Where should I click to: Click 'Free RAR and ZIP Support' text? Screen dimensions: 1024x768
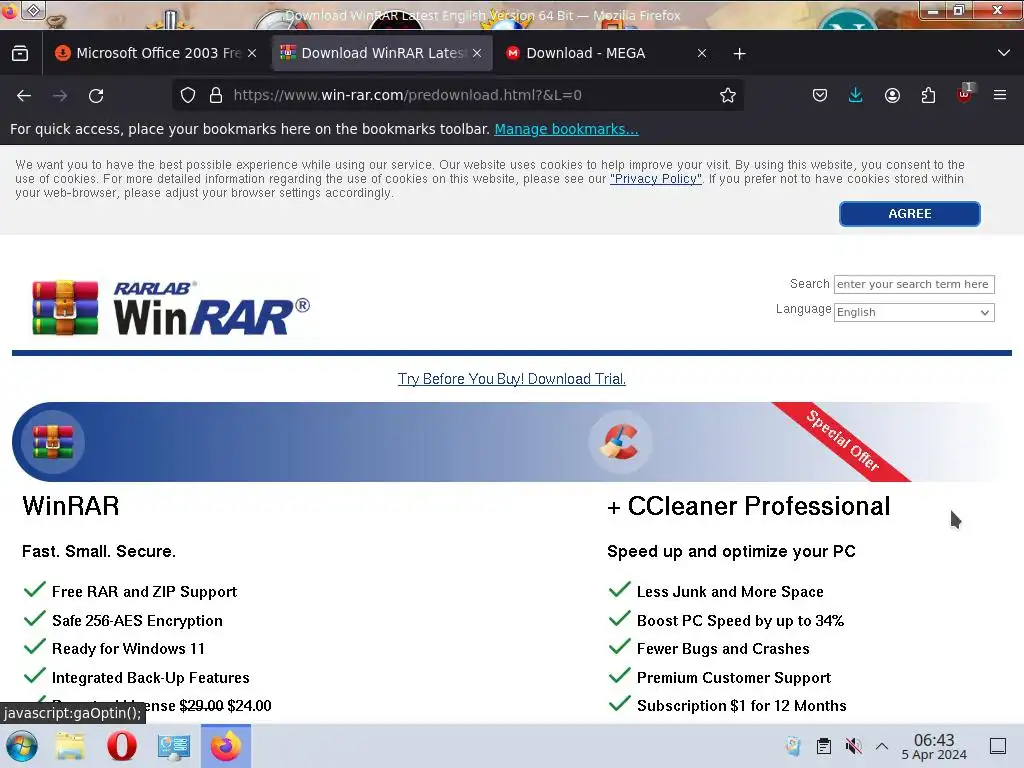pos(144,592)
